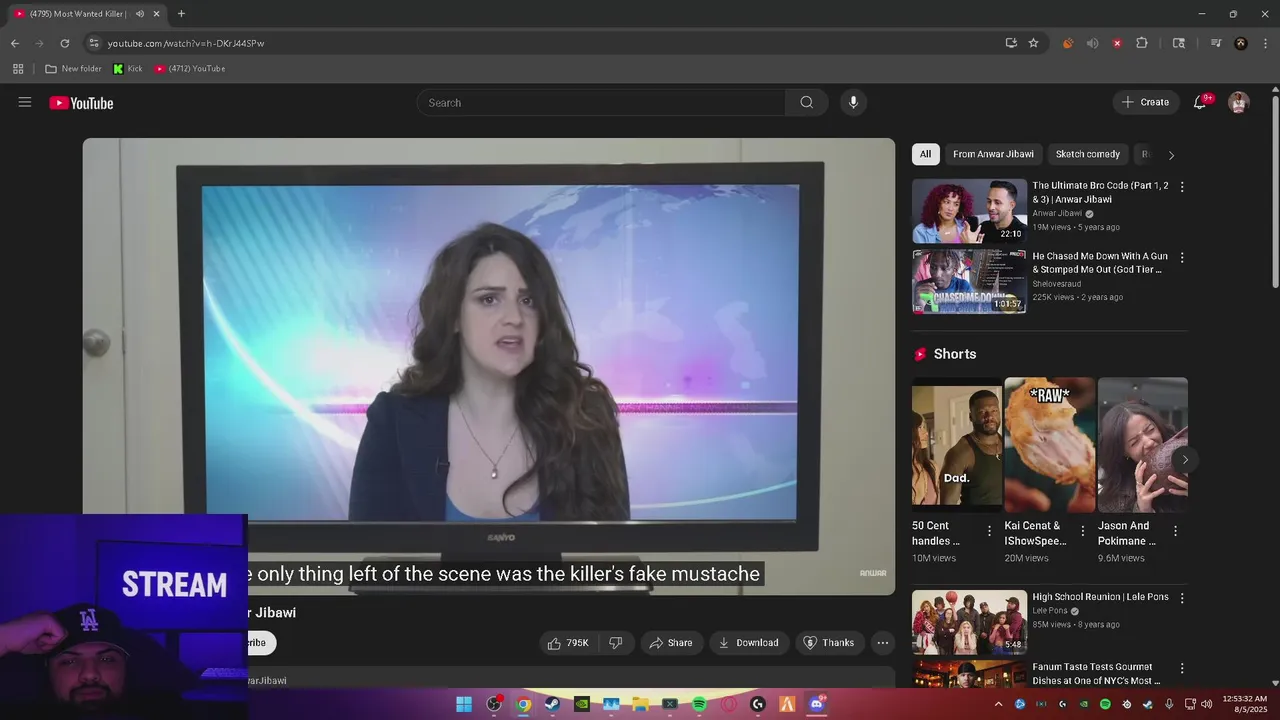Open YouTube notifications bell
1280x720 pixels.
(x=1200, y=102)
